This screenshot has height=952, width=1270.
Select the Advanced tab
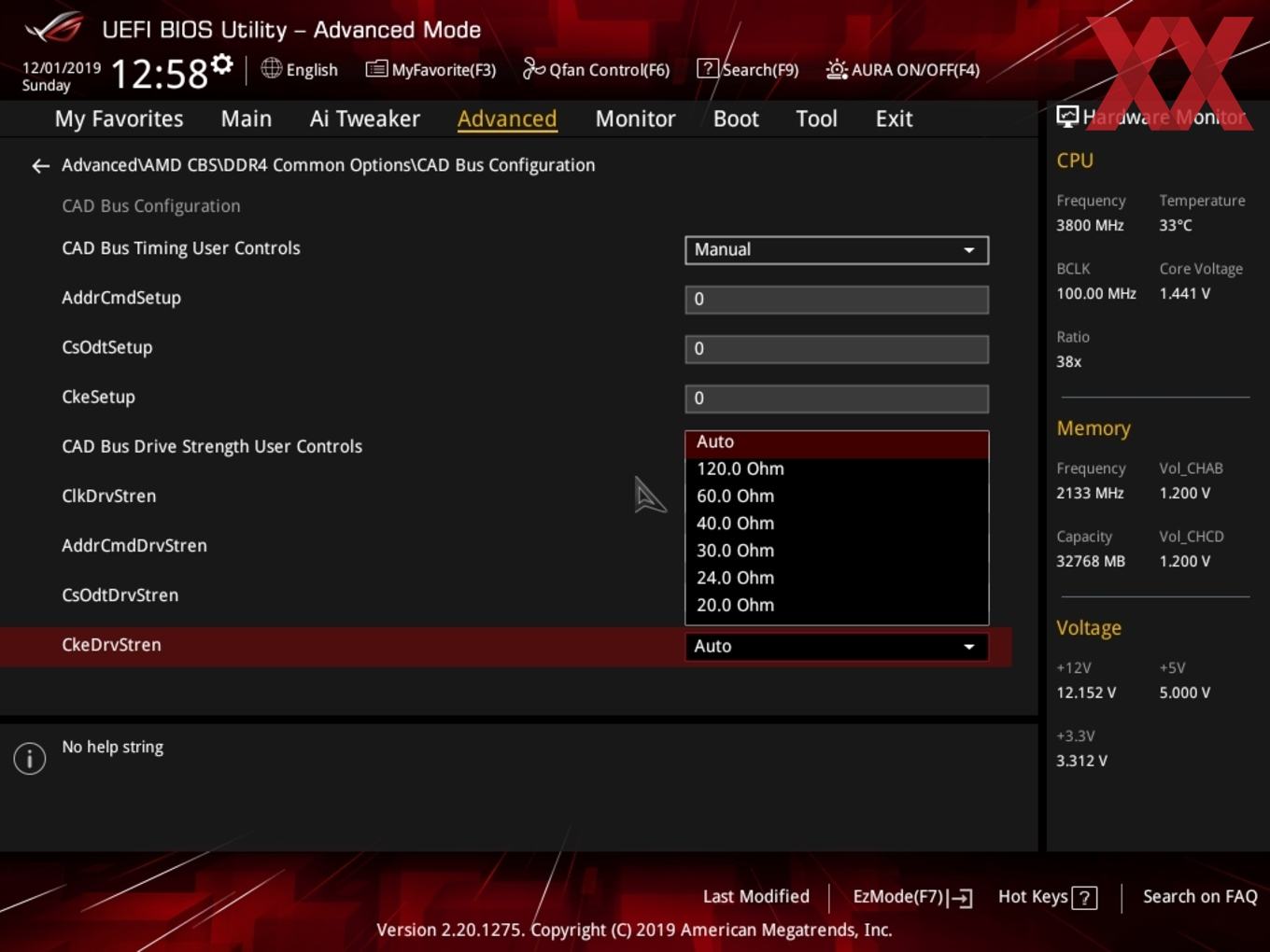tap(507, 119)
